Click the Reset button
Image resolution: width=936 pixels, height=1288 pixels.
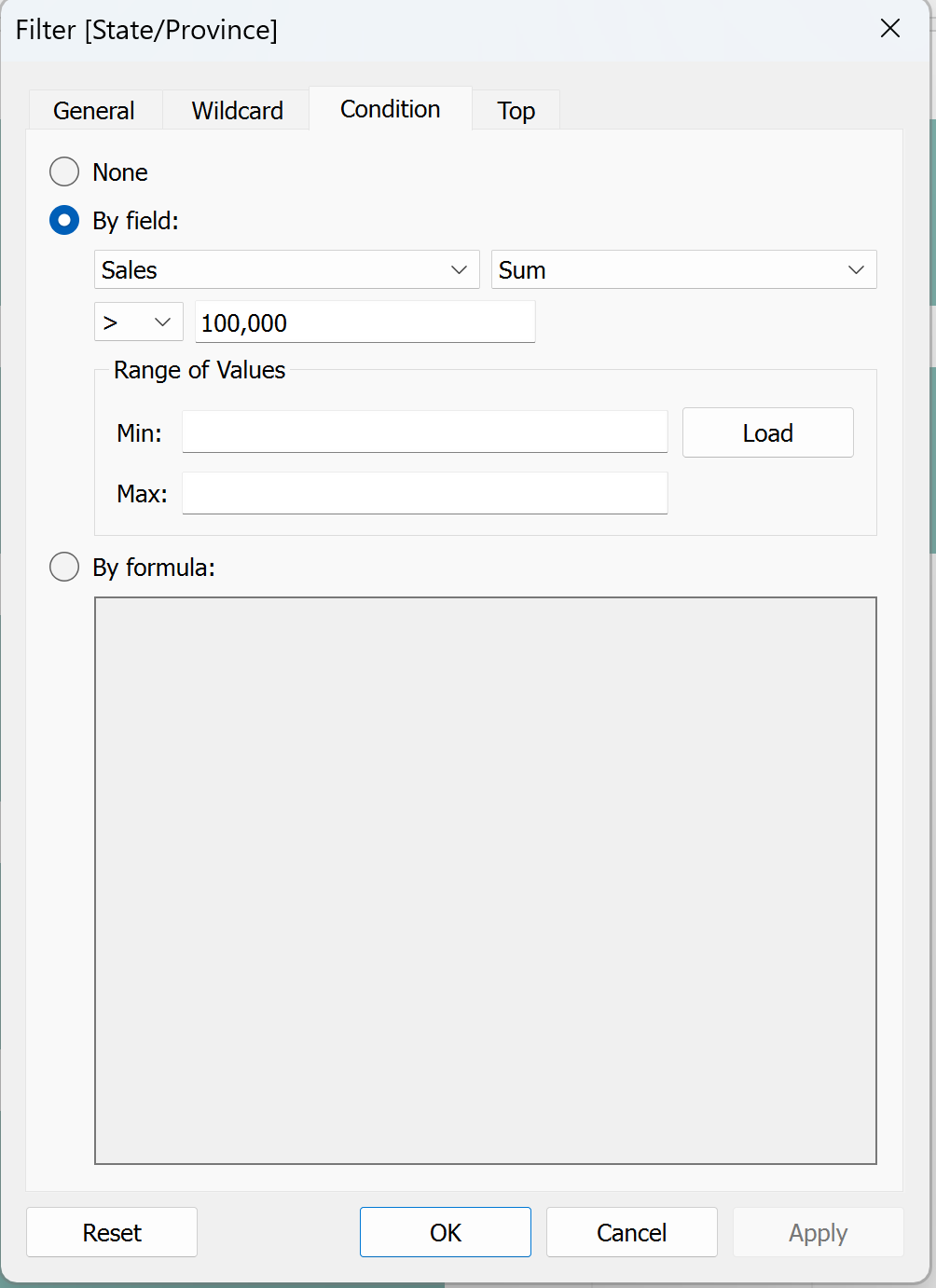click(x=112, y=1232)
